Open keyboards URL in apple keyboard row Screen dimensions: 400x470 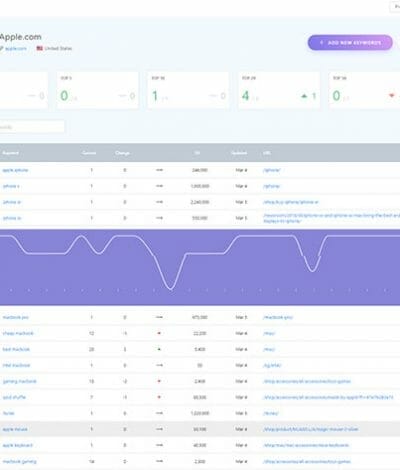pyautogui.click(x=306, y=445)
